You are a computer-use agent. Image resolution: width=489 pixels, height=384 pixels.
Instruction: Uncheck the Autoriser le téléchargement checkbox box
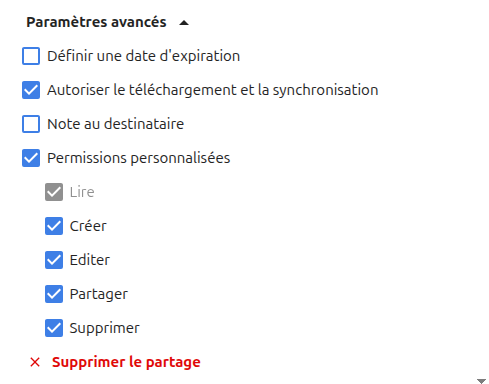(31, 90)
